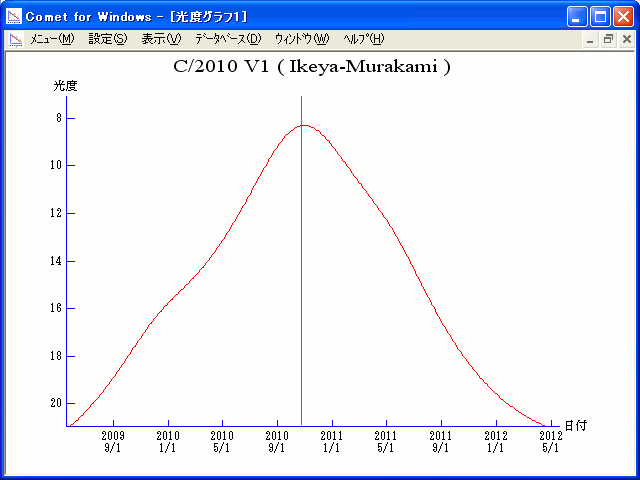Minimize the Comet for Windows application
Screen dimensions: 640x480
(578, 16)
